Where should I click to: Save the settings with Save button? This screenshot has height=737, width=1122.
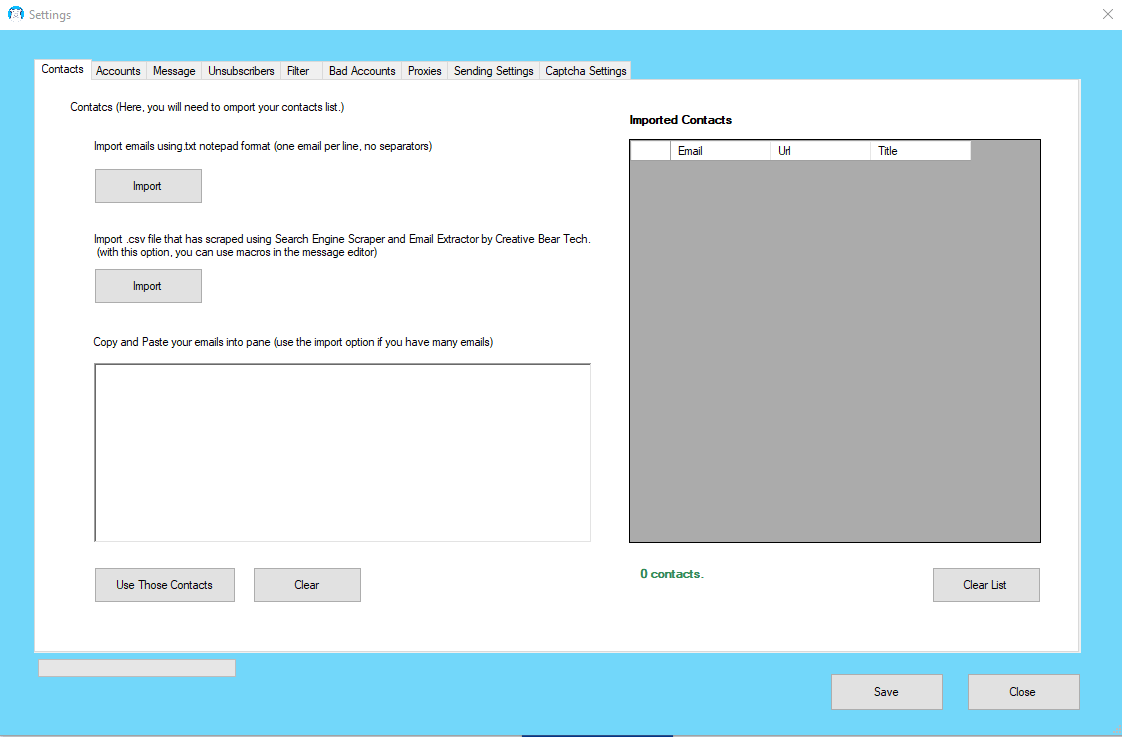click(x=886, y=692)
